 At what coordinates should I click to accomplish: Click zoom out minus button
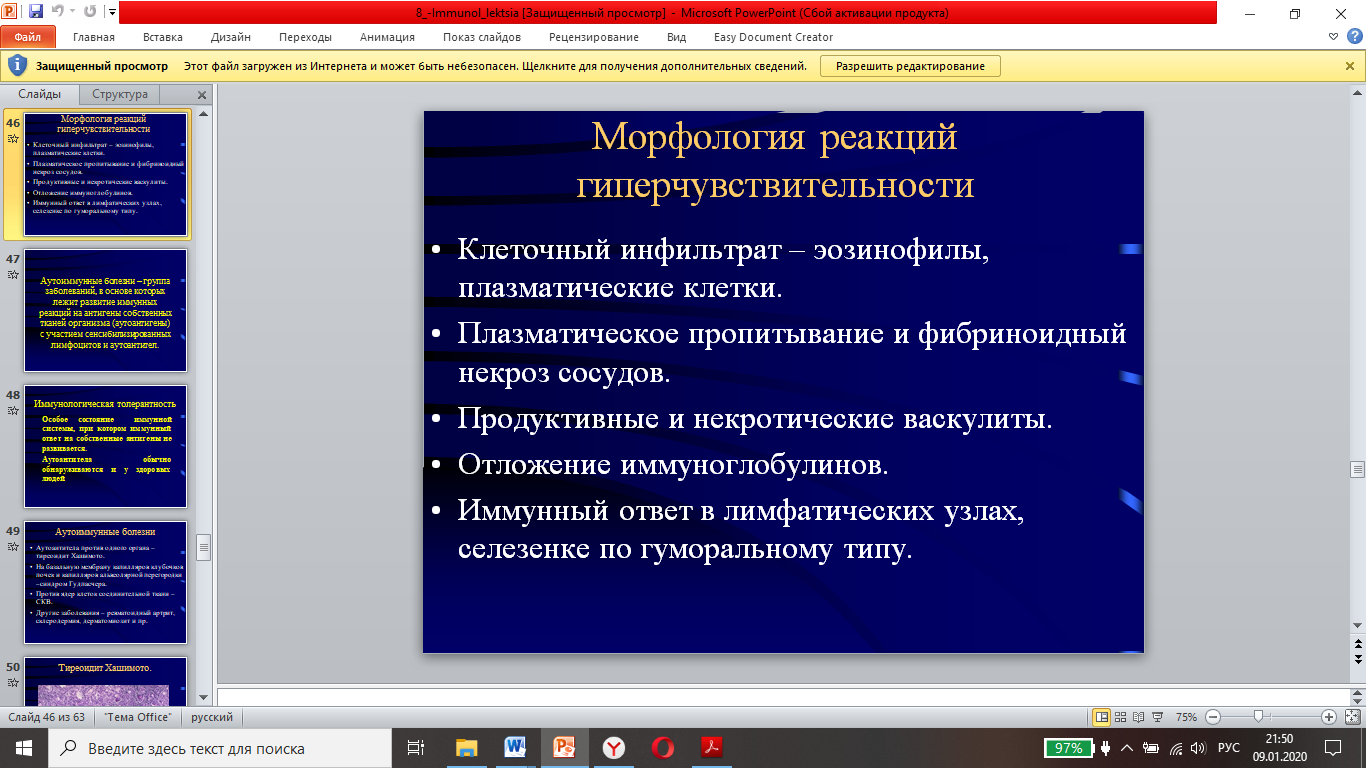click(x=1212, y=717)
